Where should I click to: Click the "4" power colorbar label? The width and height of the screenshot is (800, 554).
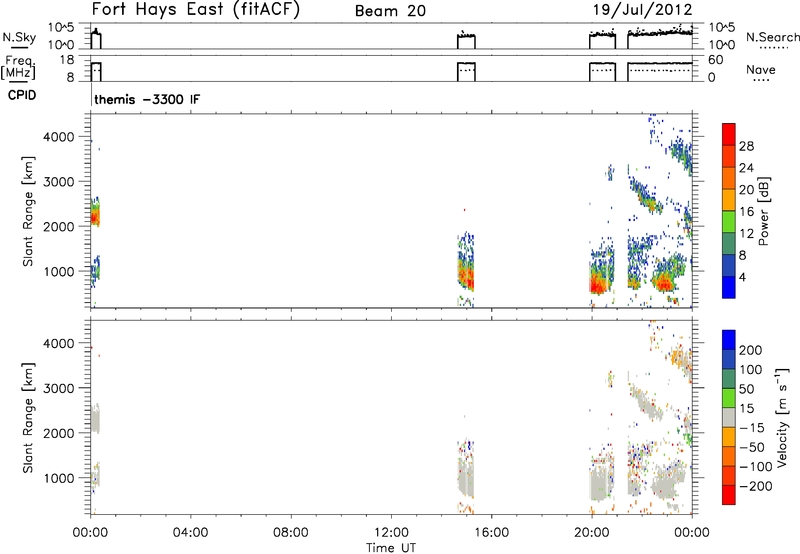coord(743,277)
